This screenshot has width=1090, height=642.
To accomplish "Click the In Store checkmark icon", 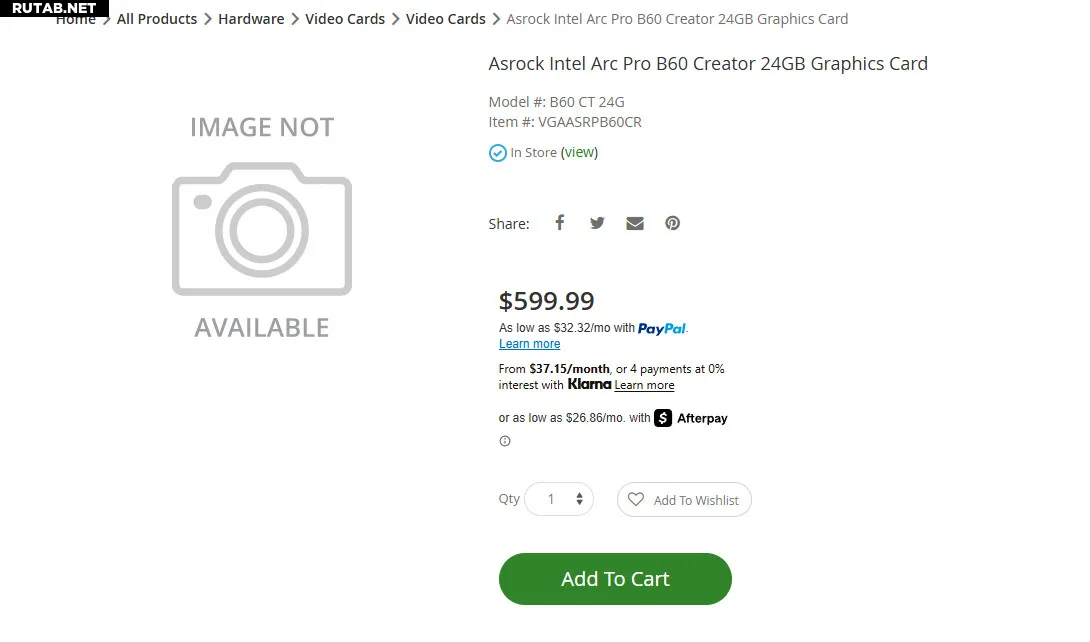I will pyautogui.click(x=498, y=153).
